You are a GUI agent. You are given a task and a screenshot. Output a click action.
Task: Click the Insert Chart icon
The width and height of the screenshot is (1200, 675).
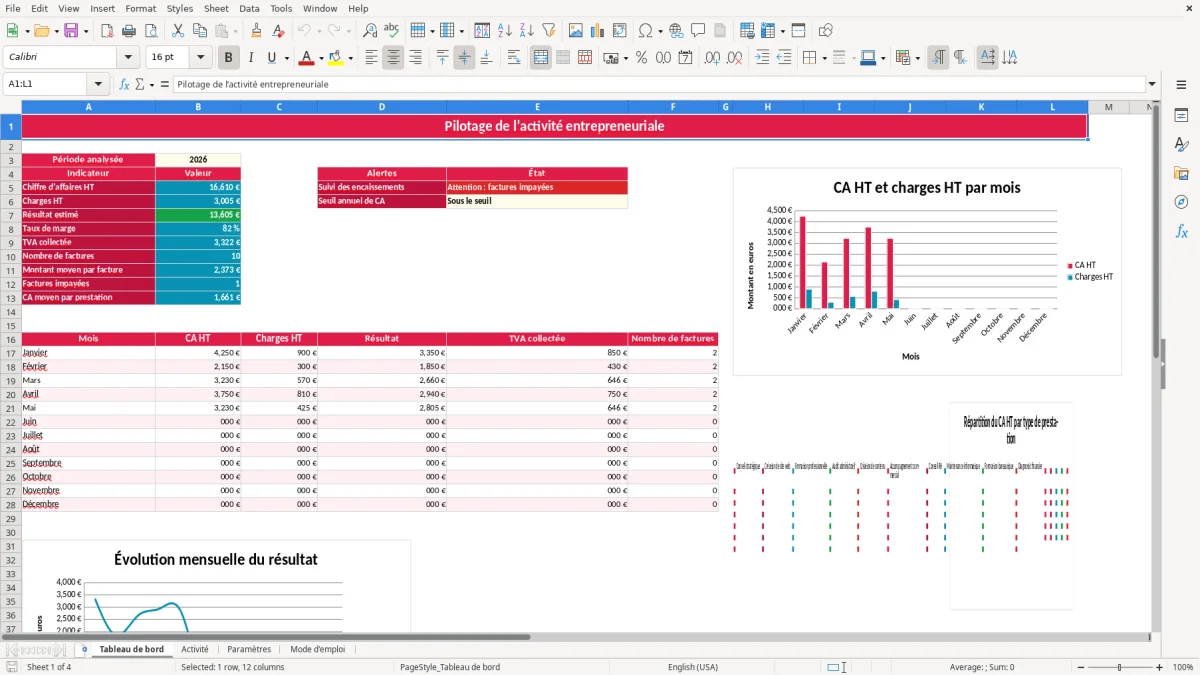[x=598, y=31]
